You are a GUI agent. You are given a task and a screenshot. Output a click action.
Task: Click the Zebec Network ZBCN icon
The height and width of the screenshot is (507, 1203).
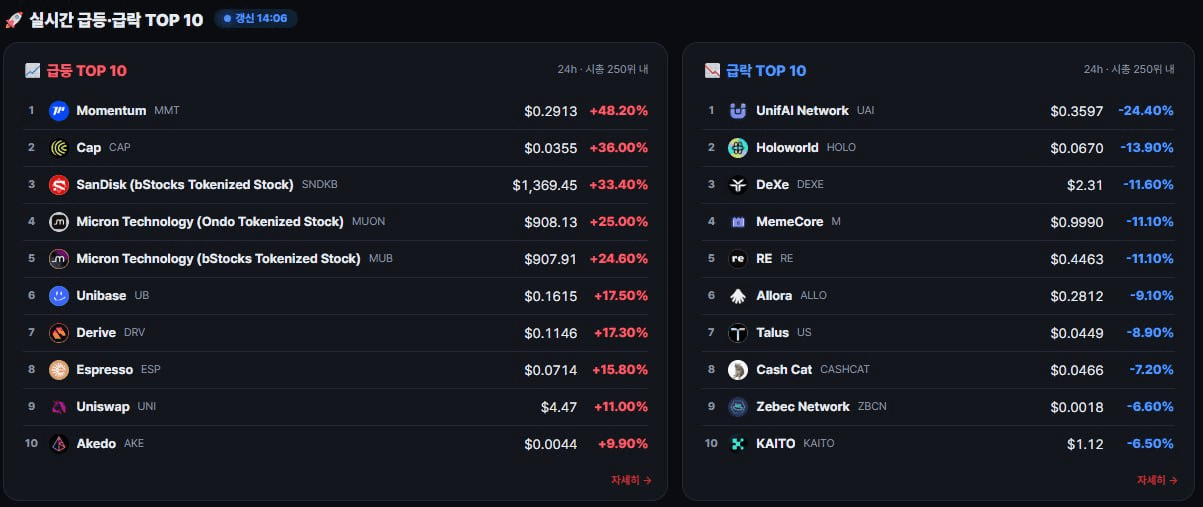[x=738, y=407]
